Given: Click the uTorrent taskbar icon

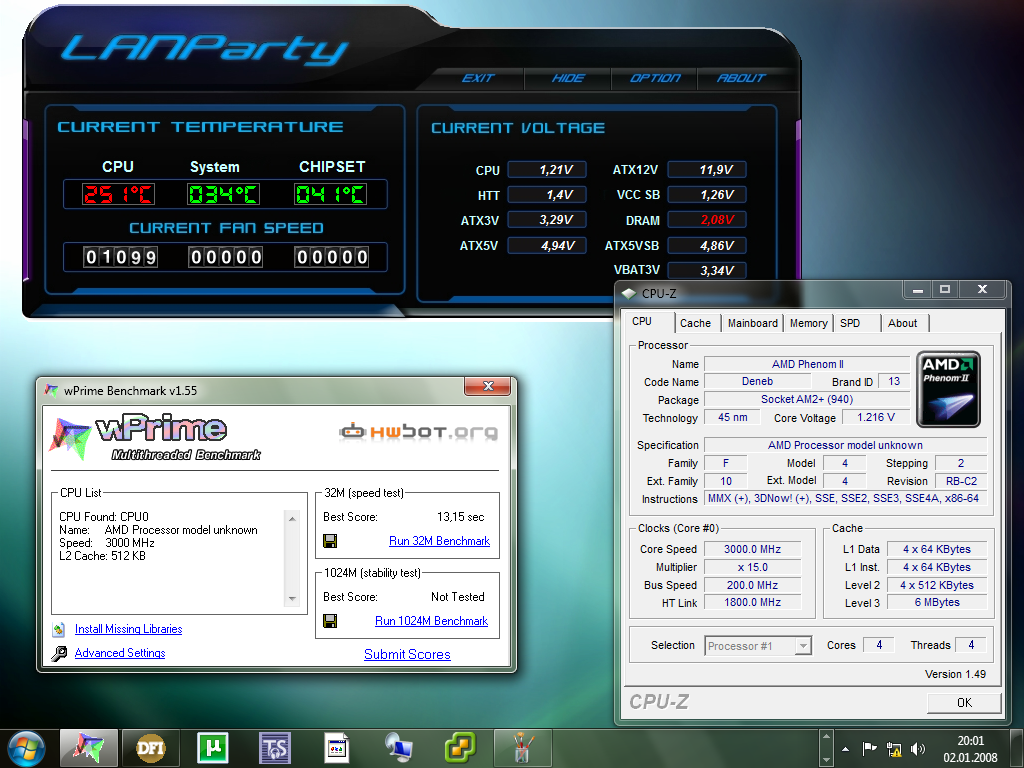Looking at the screenshot, I should click(212, 748).
